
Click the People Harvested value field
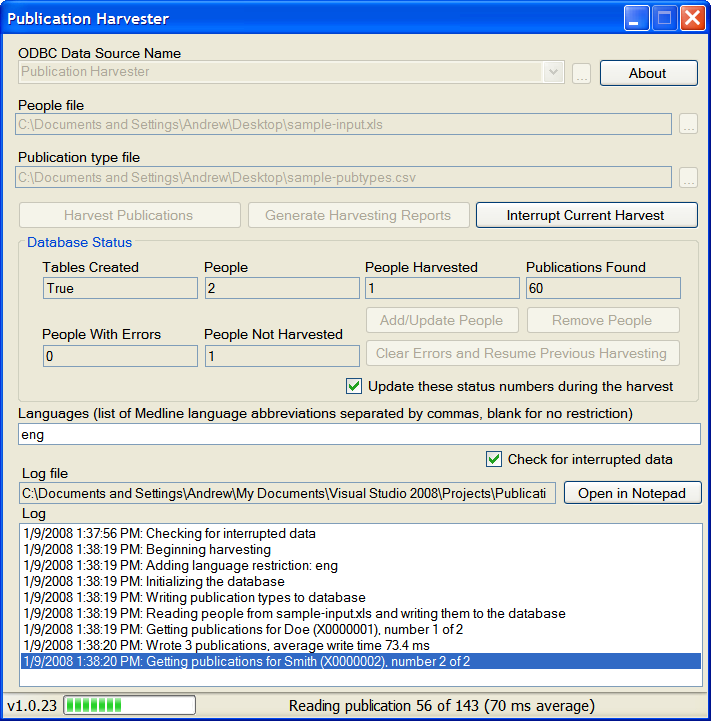(x=442, y=288)
